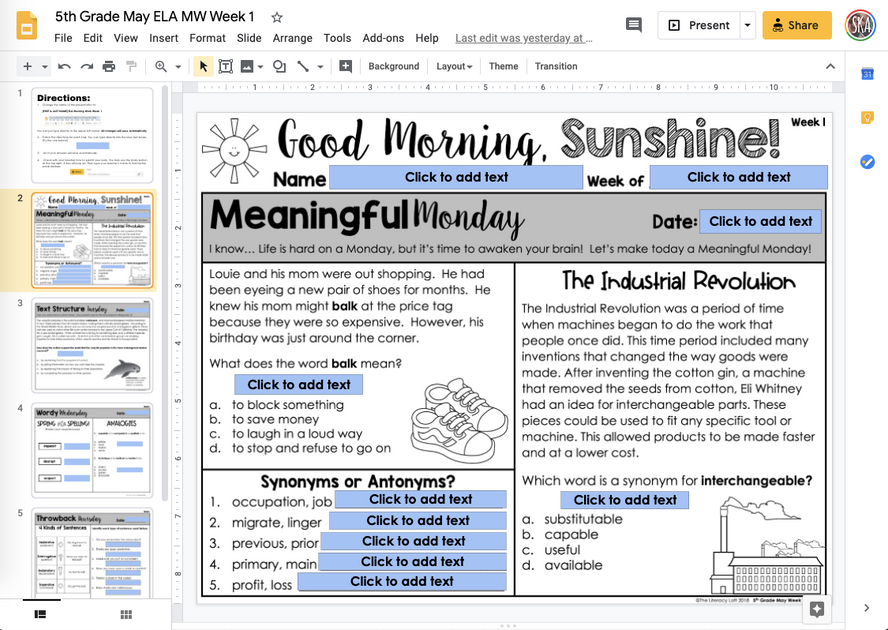This screenshot has width=888, height=630.
Task: Click the Share button
Action: tap(797, 24)
